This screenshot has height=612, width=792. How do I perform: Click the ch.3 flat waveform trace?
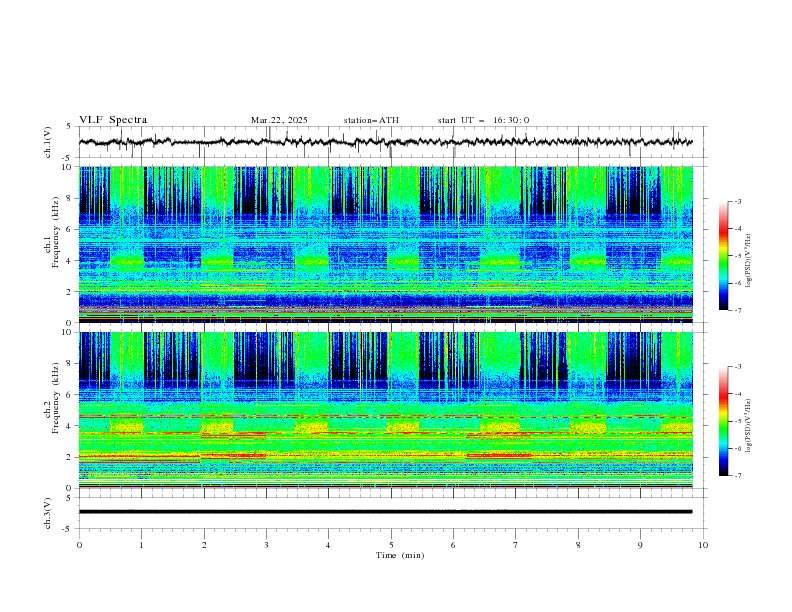click(385, 512)
